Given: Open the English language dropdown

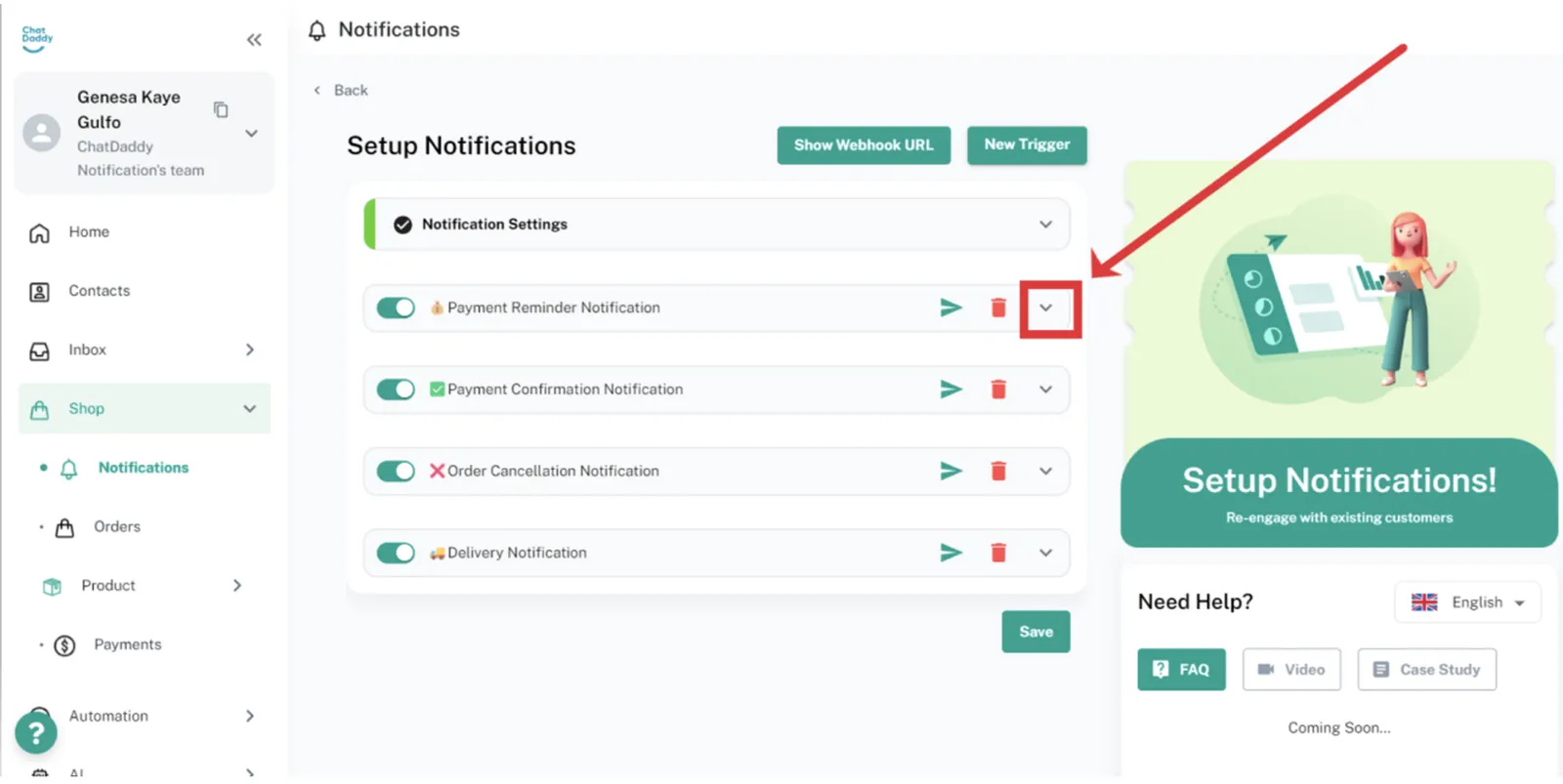Looking at the screenshot, I should point(1467,602).
